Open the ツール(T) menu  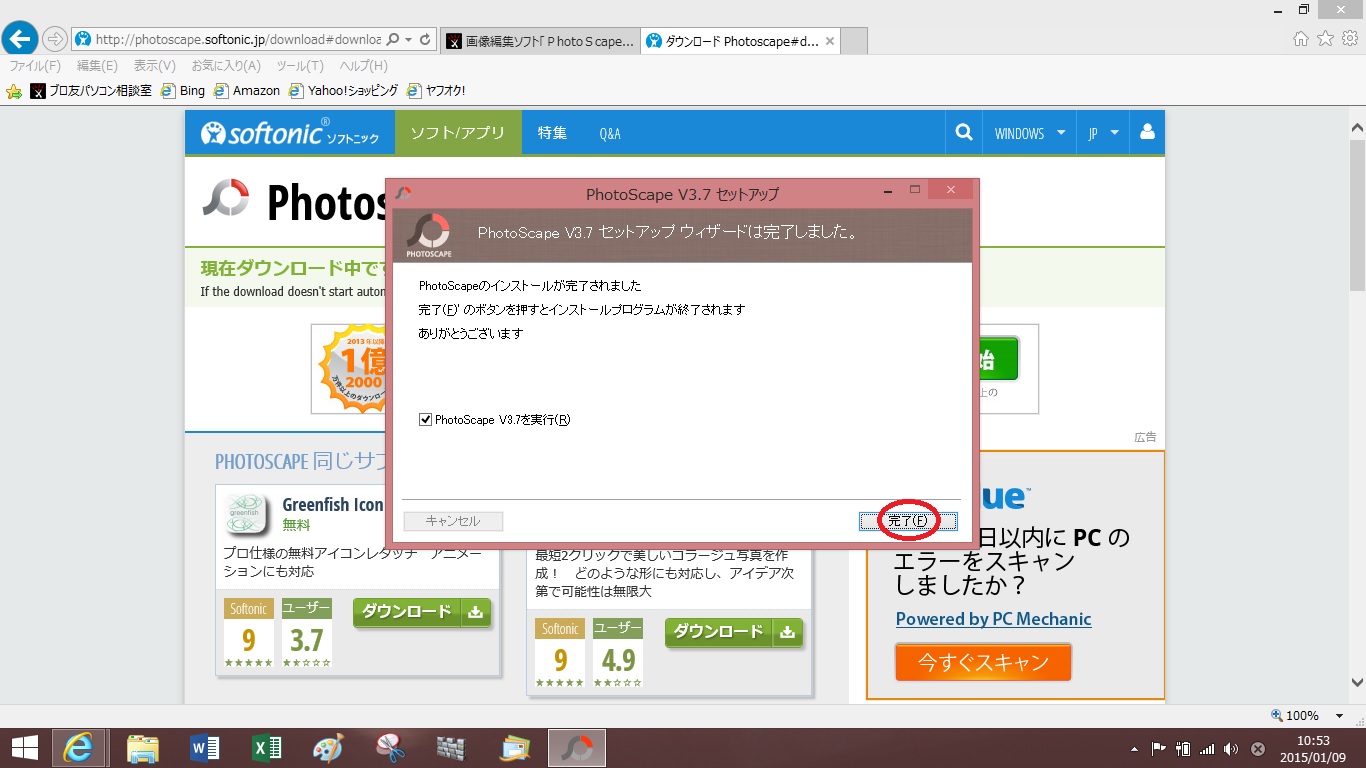300,66
